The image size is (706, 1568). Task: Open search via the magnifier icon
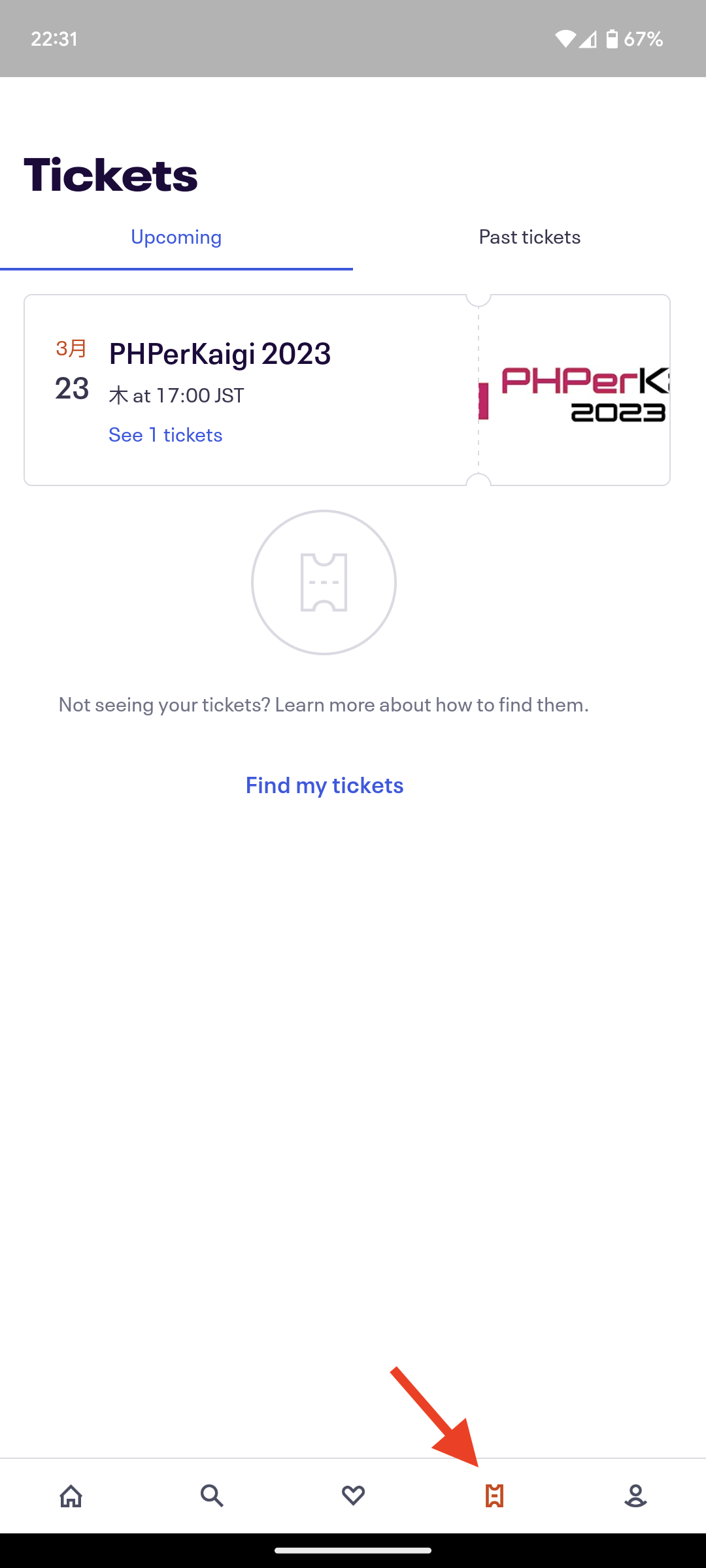pos(212,1495)
